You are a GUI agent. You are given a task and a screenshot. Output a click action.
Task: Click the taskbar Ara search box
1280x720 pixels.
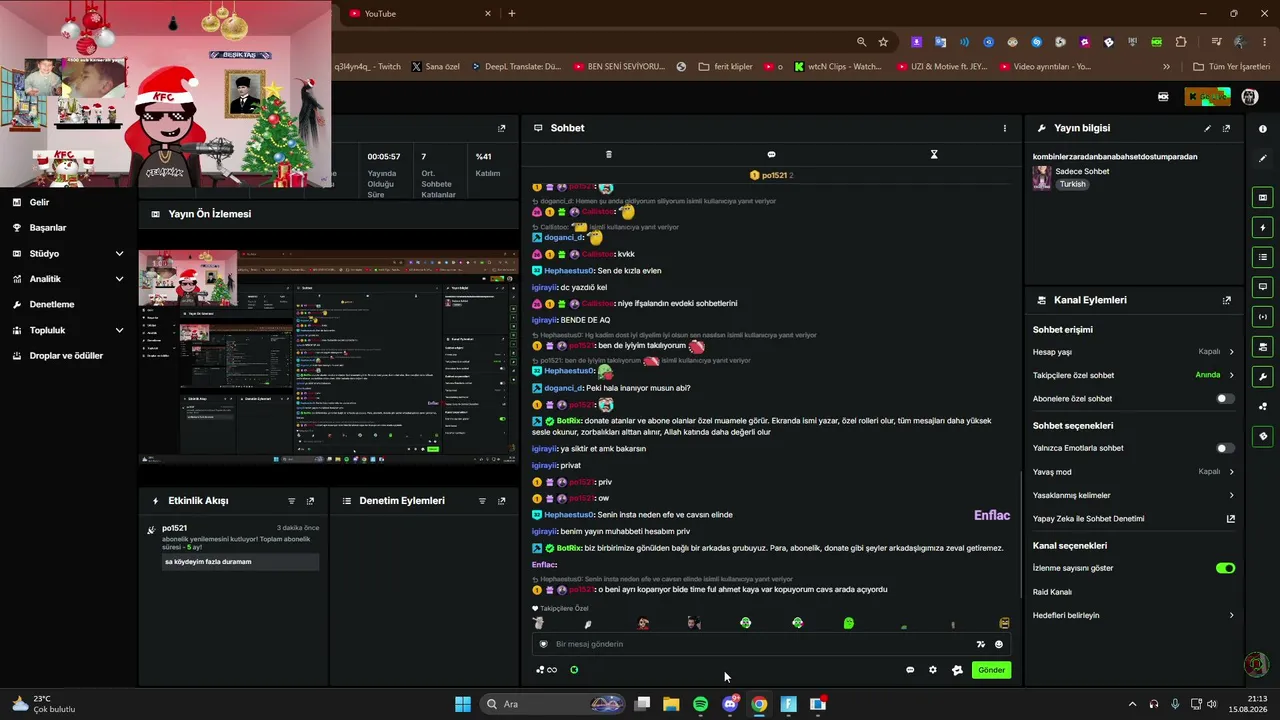point(553,704)
